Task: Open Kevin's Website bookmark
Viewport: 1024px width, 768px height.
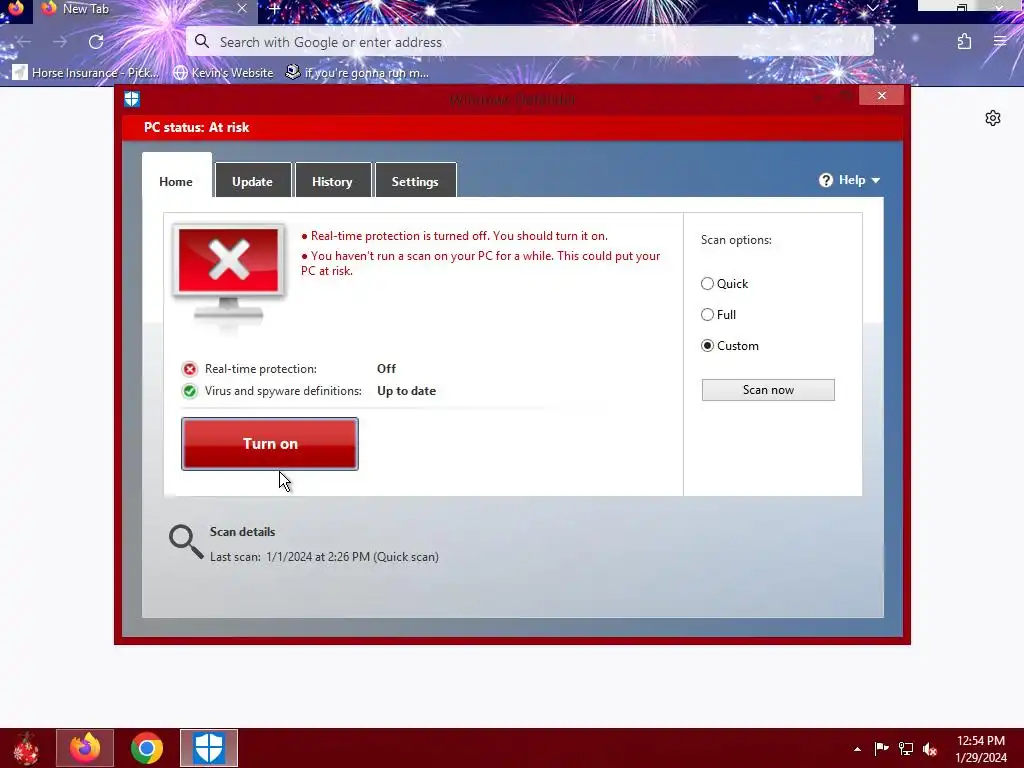Action: (223, 72)
